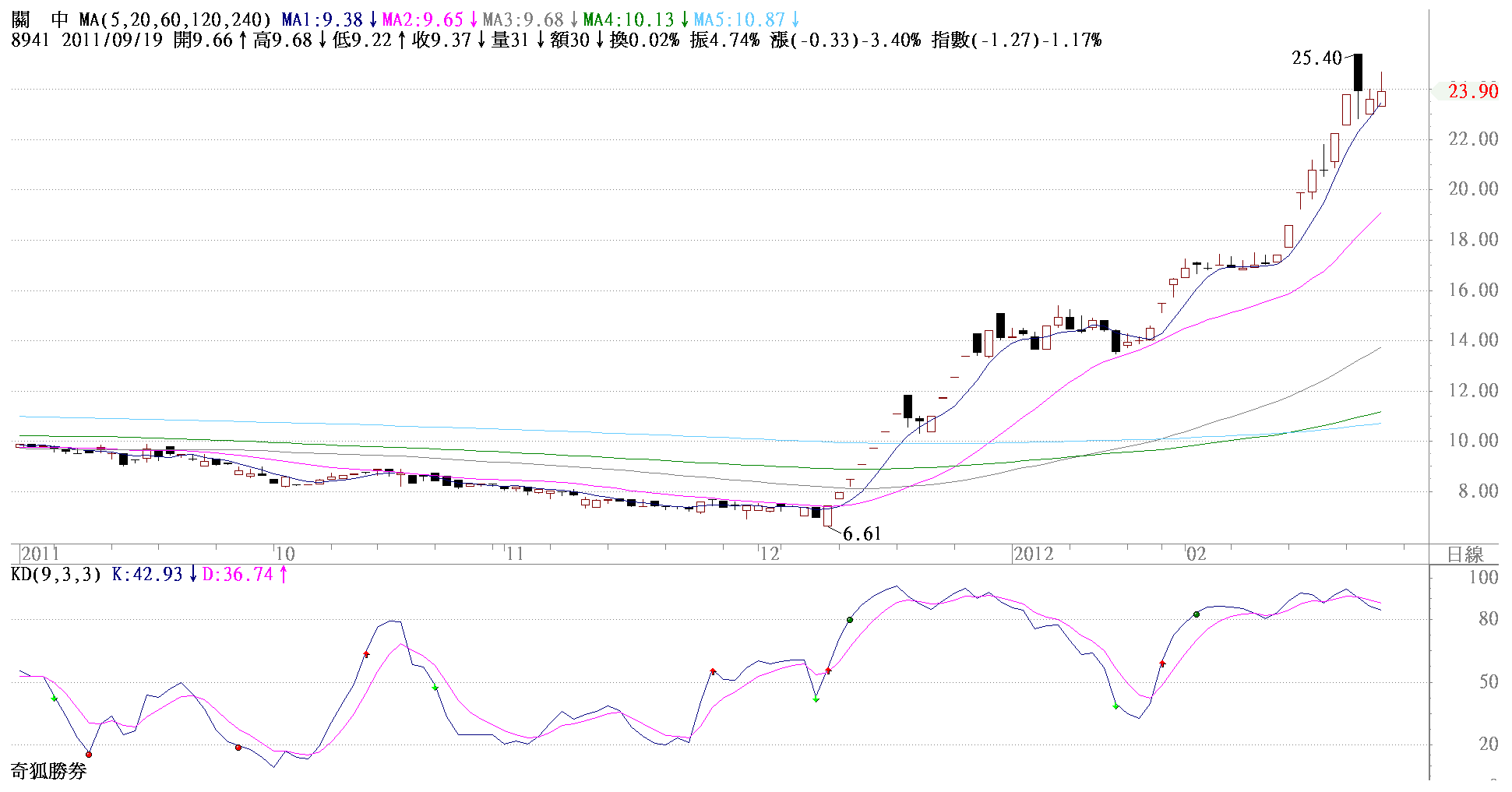The width and height of the screenshot is (1512, 792).
Task: Select the MA1:9.38 moving average readout
Action: pos(322,19)
